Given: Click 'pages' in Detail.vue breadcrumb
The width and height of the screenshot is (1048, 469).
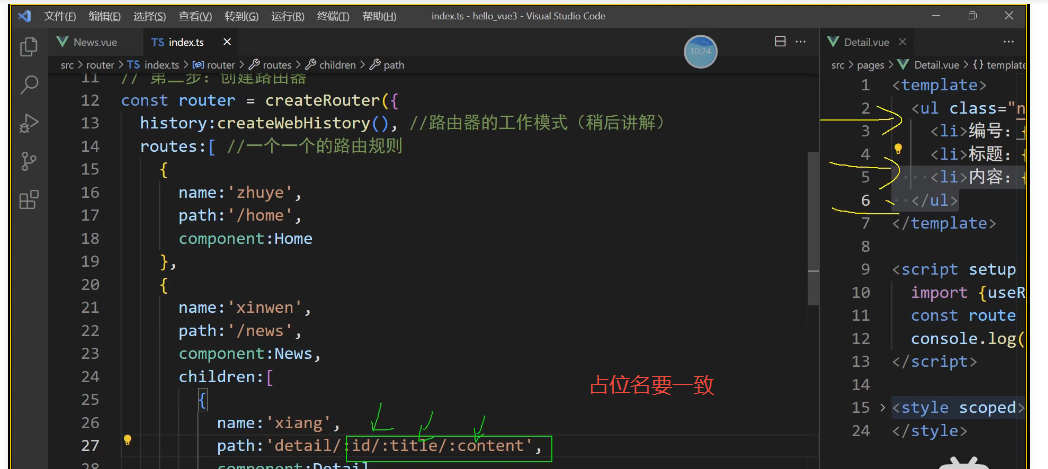Looking at the screenshot, I should click(x=871, y=65).
